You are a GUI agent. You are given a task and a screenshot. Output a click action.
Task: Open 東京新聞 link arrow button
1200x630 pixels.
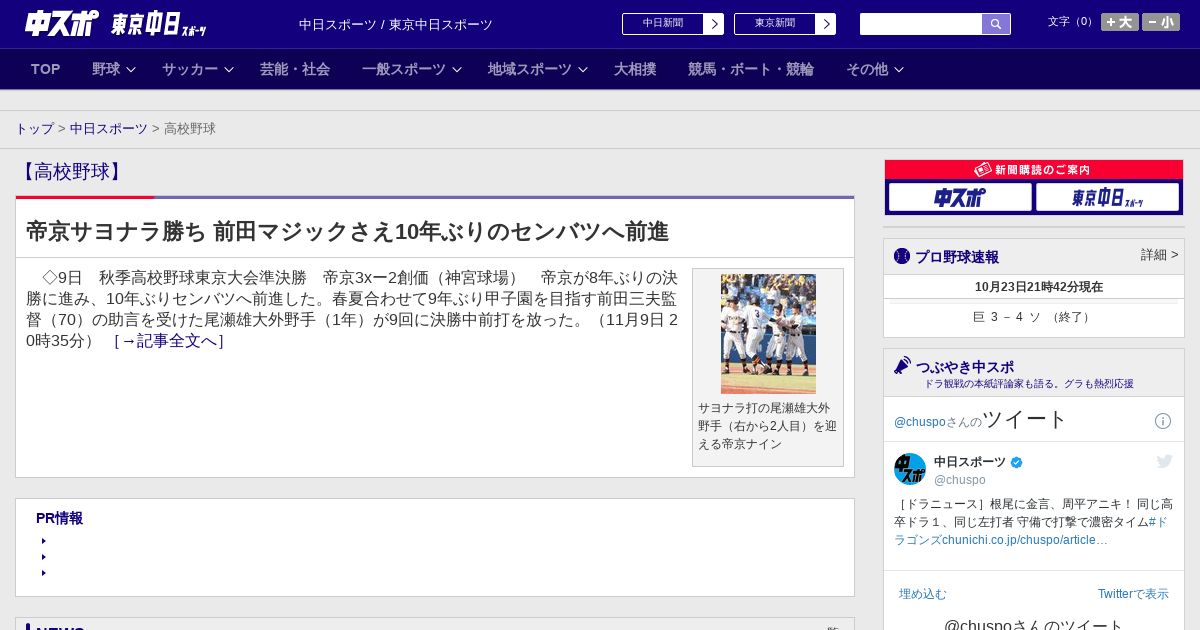pyautogui.click(x=826, y=24)
